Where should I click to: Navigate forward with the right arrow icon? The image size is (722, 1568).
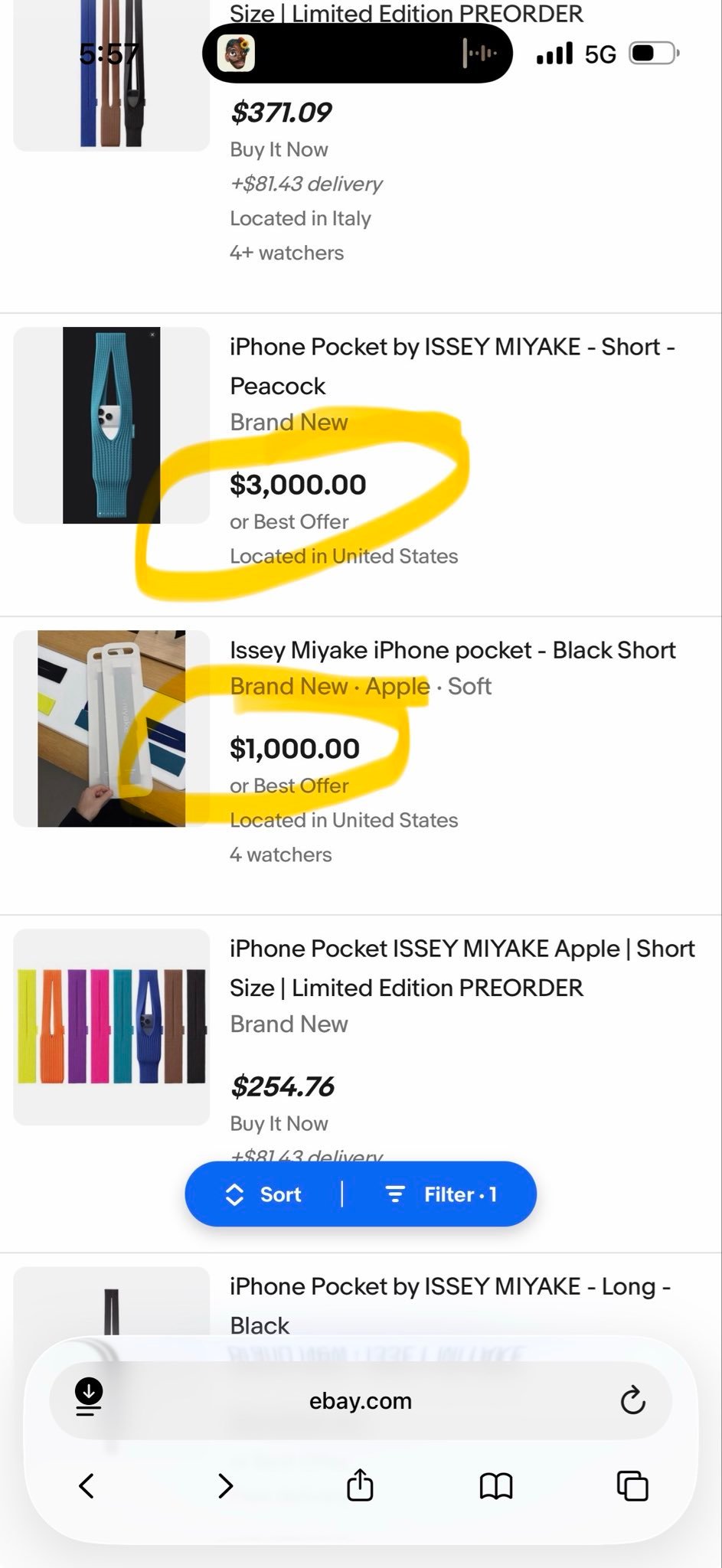224,1486
